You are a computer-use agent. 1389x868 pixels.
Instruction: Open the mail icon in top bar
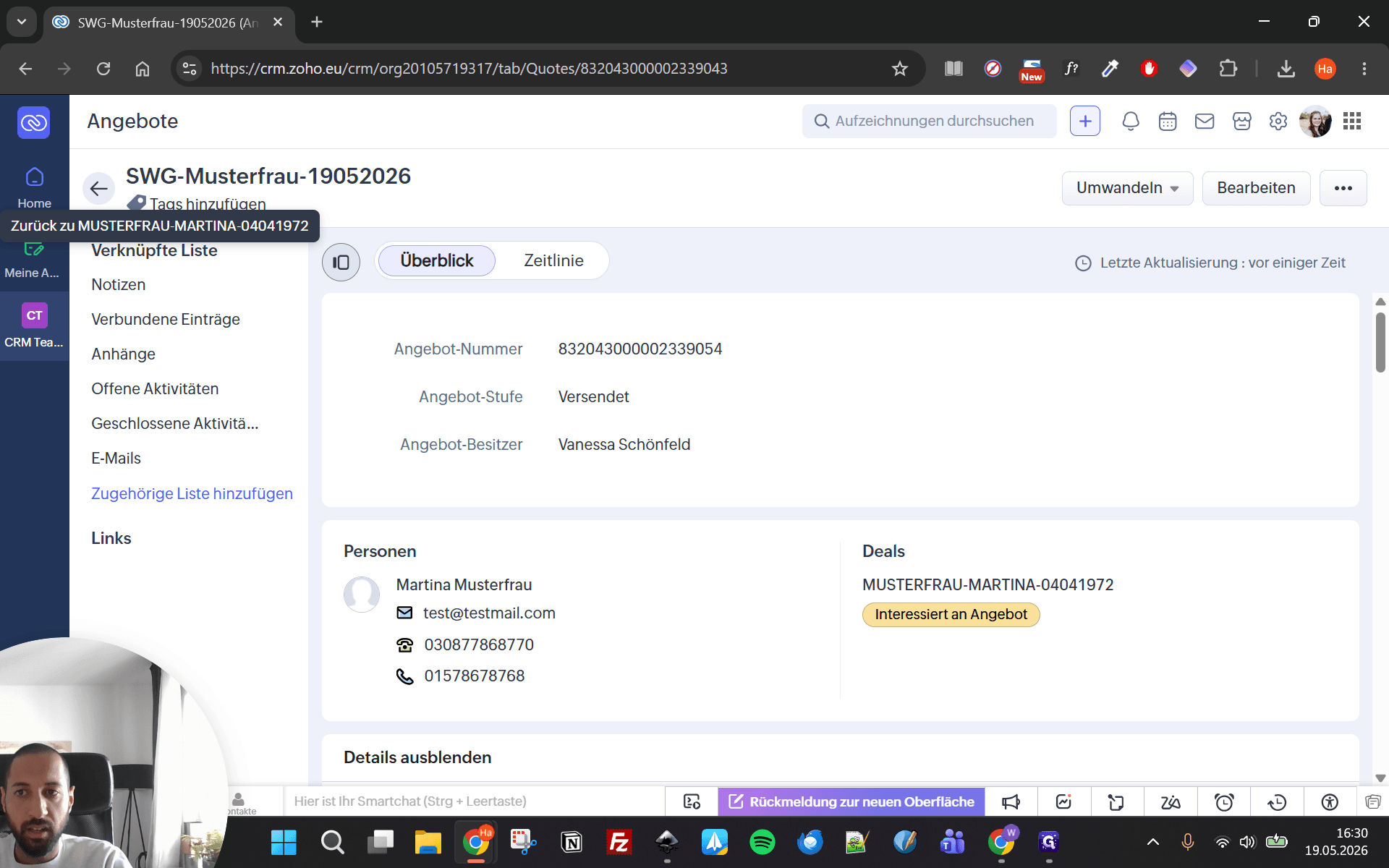[x=1205, y=122]
